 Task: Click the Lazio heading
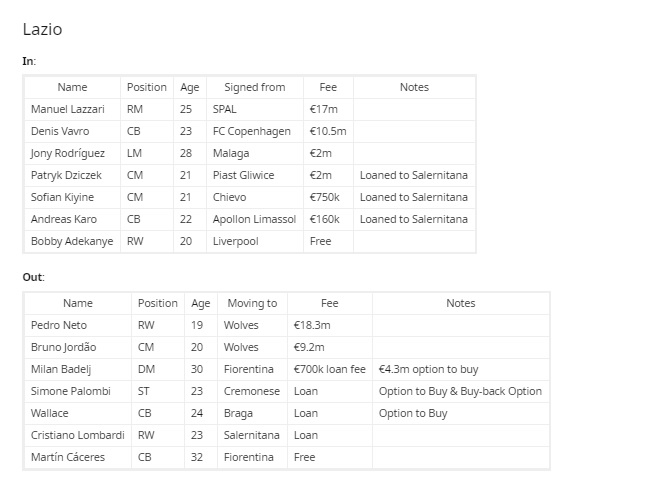(42, 29)
